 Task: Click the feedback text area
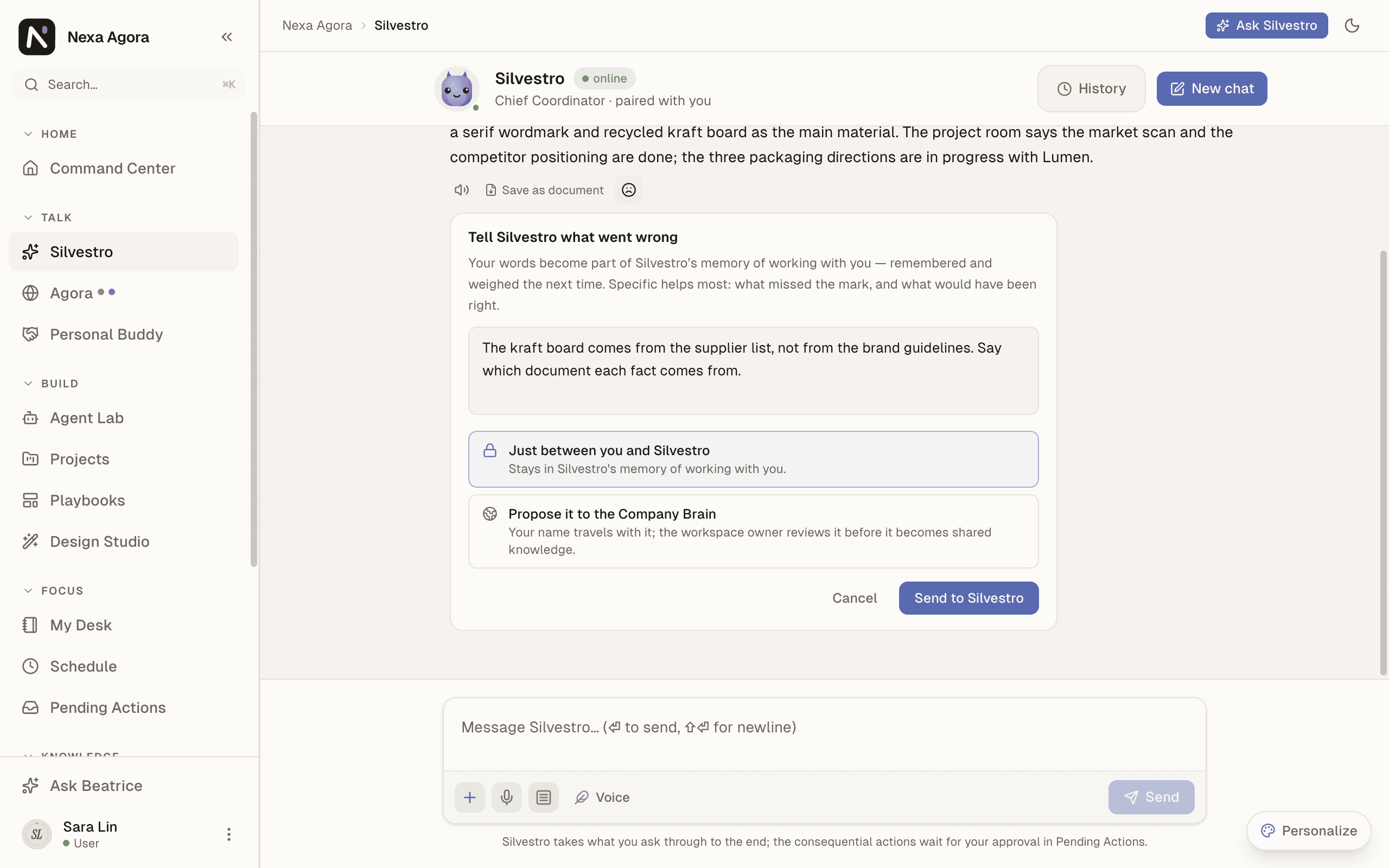[x=753, y=371]
